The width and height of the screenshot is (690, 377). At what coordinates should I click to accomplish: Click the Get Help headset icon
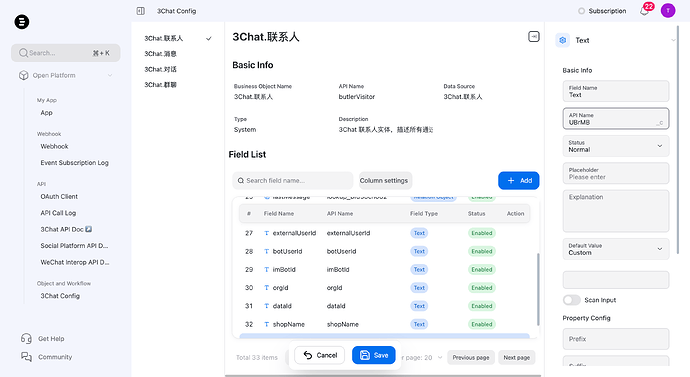pyautogui.click(x=26, y=338)
